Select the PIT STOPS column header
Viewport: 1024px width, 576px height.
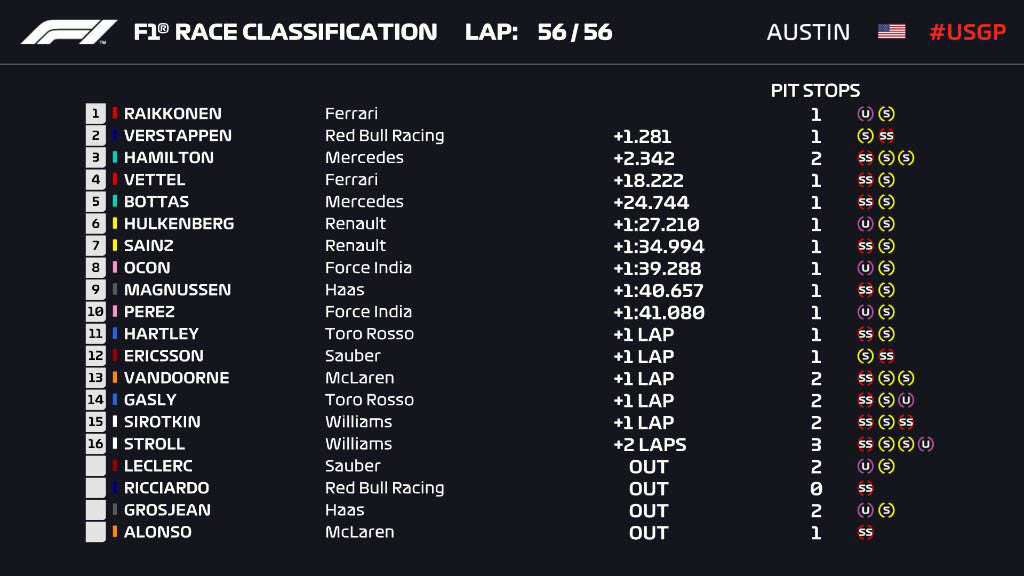815,91
